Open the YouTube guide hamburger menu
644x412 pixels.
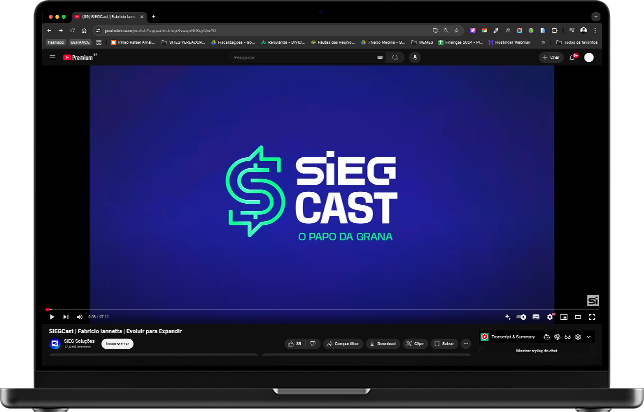coord(53,57)
